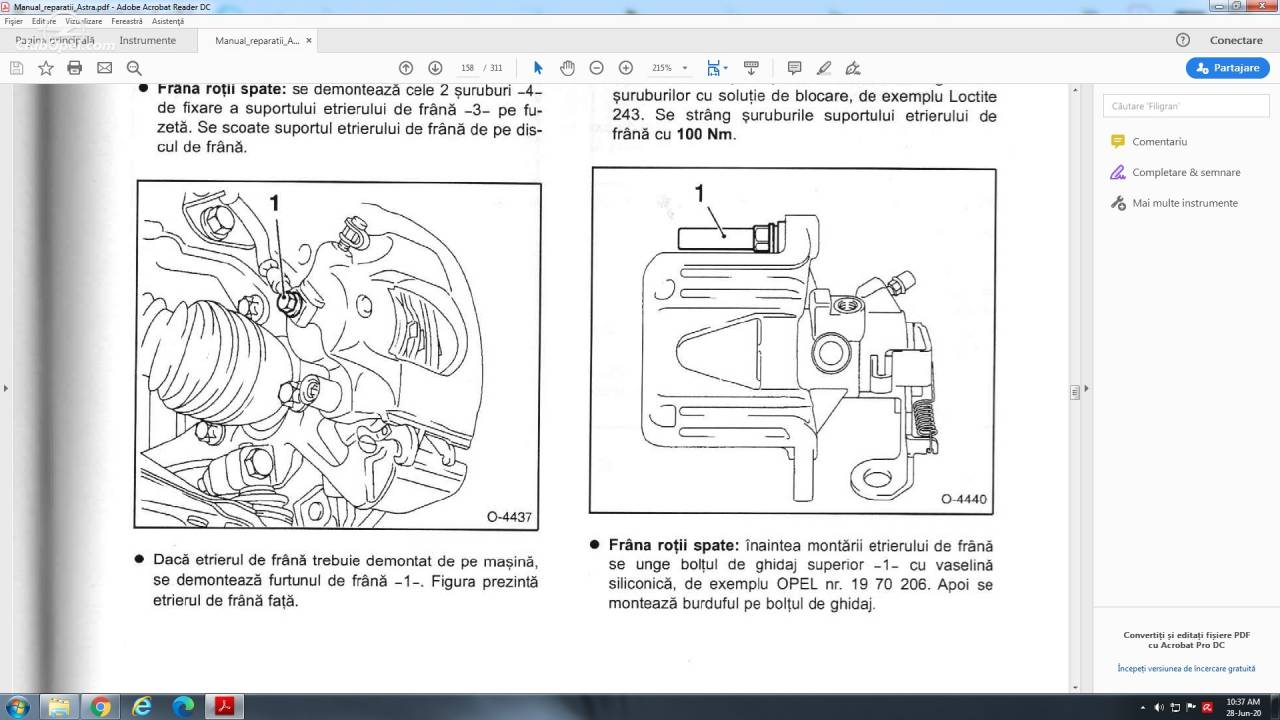Click the blue Partajare button
The height and width of the screenshot is (720, 1280).
click(x=1228, y=68)
